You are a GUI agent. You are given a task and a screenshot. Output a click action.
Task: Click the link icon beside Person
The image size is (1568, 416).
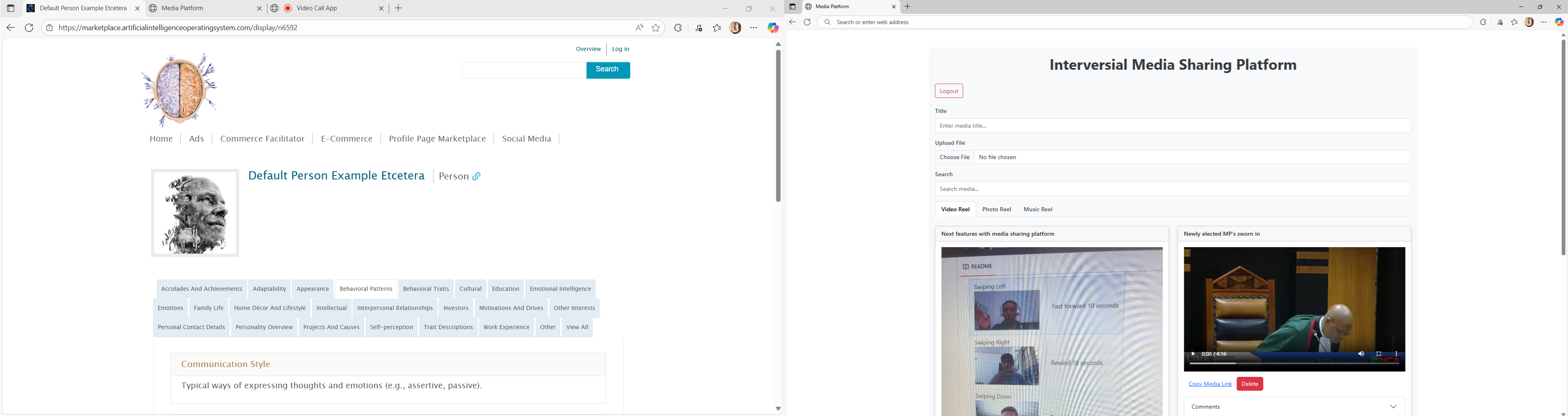coord(477,176)
